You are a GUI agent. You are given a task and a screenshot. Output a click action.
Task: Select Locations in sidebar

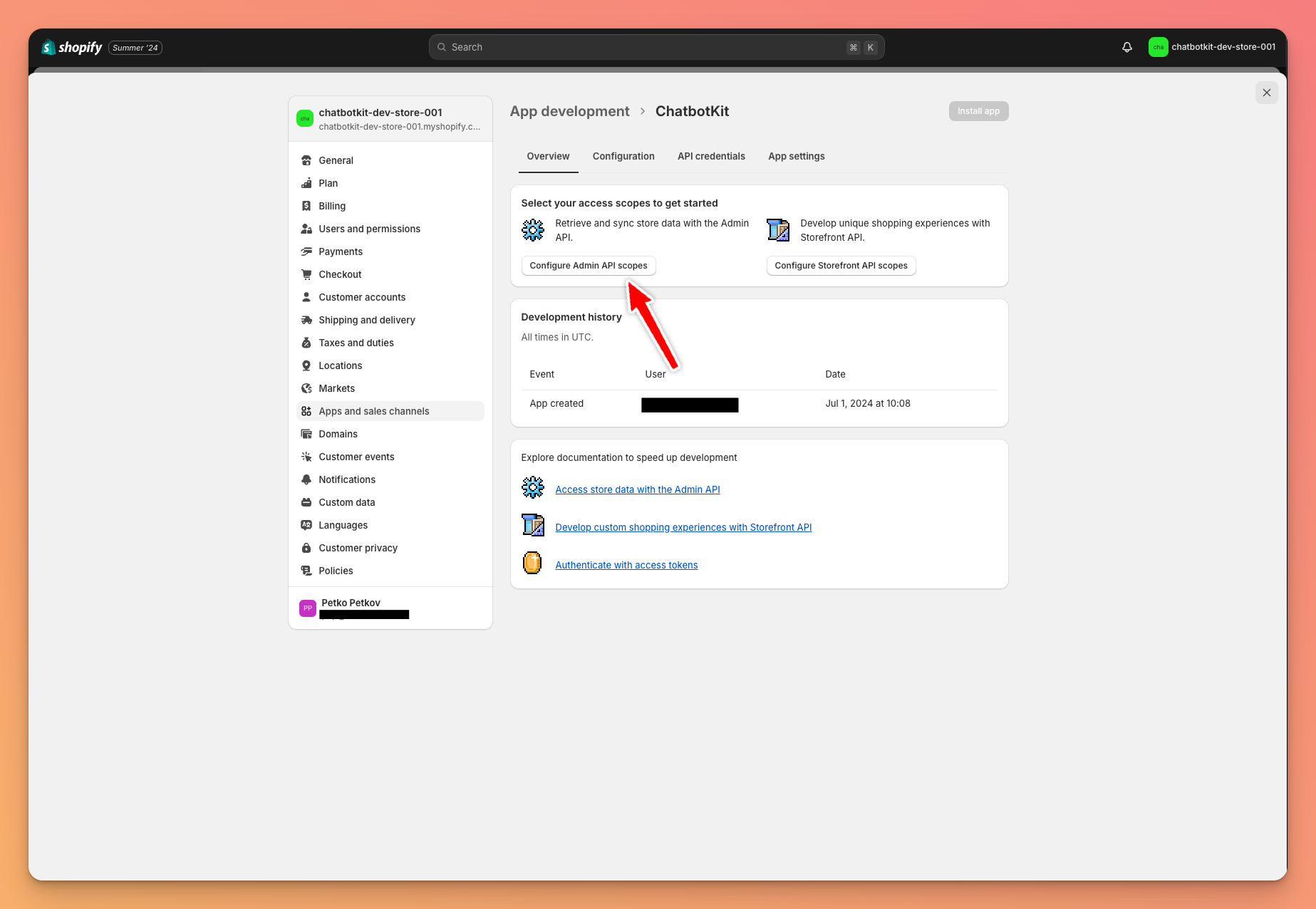coord(390,365)
